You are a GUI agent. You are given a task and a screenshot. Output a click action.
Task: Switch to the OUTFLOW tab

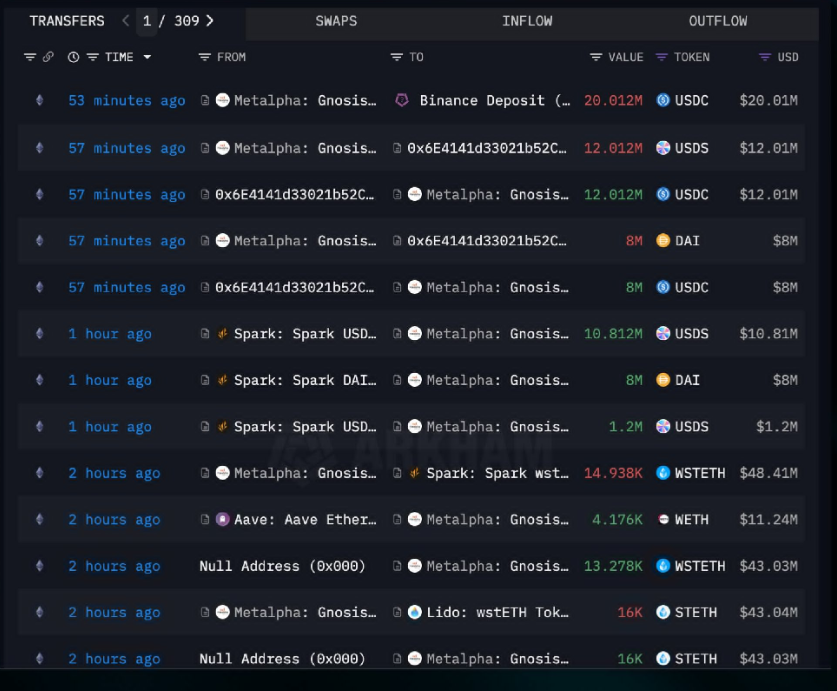[718, 21]
